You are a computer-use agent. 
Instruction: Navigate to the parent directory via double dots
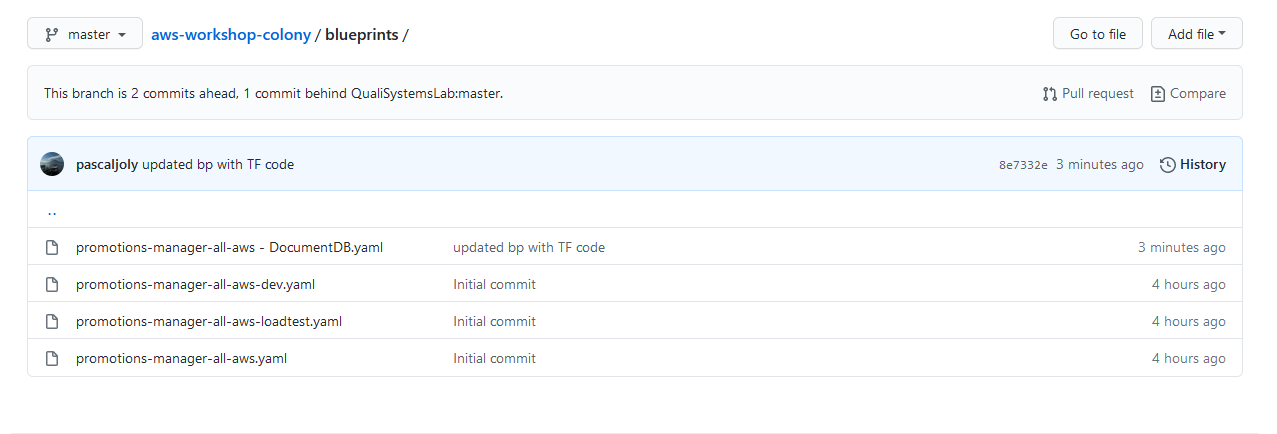[52, 210]
